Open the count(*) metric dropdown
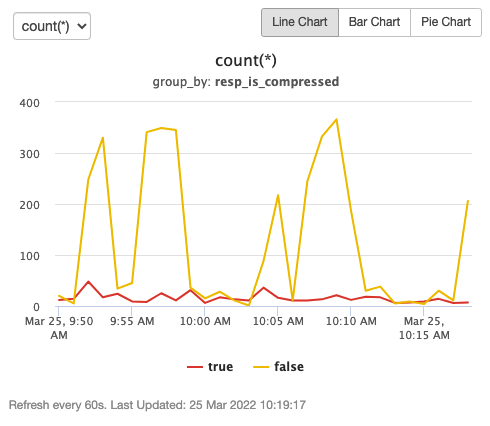The width and height of the screenshot is (490, 426). 52,26
